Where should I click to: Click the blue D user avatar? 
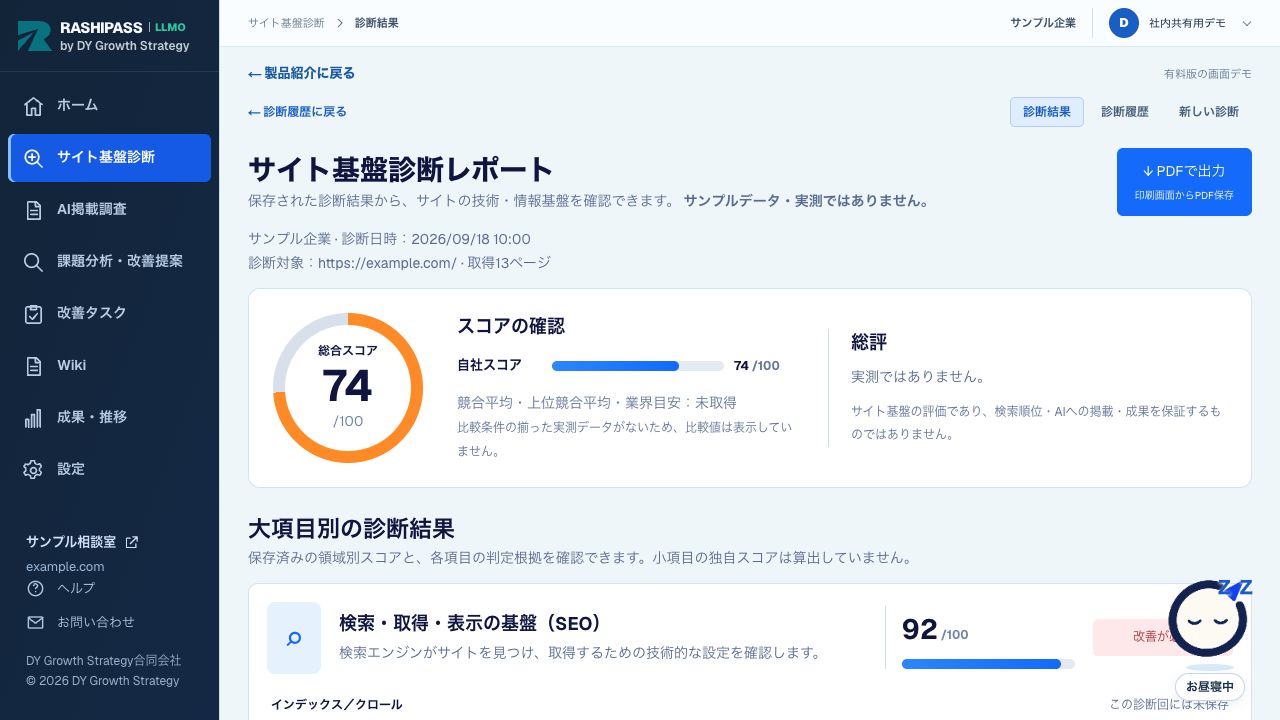[1124, 23]
